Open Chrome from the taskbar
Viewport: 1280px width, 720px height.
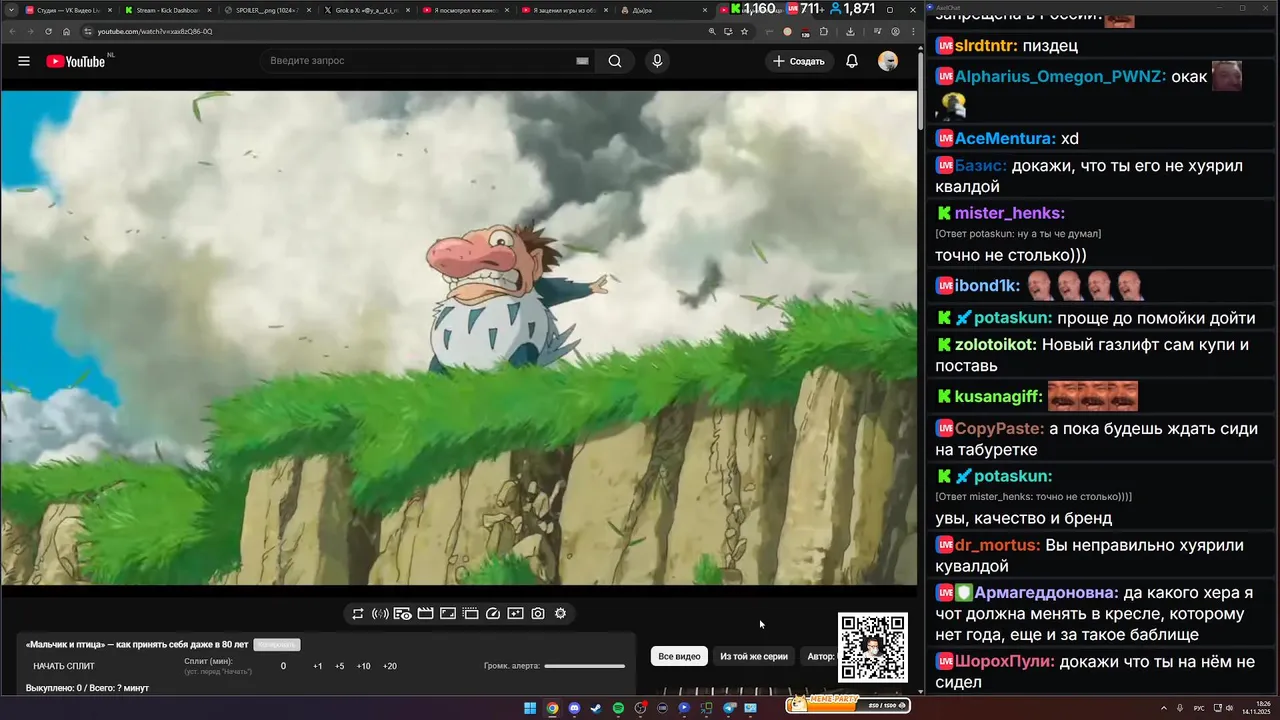click(552, 708)
